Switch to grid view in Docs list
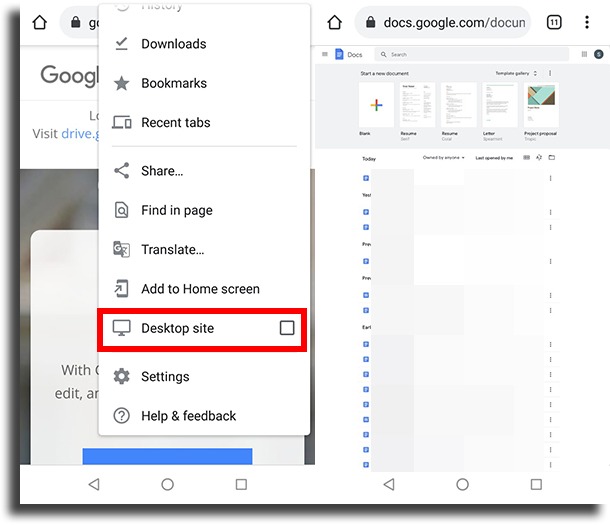610x525 pixels. [526, 158]
